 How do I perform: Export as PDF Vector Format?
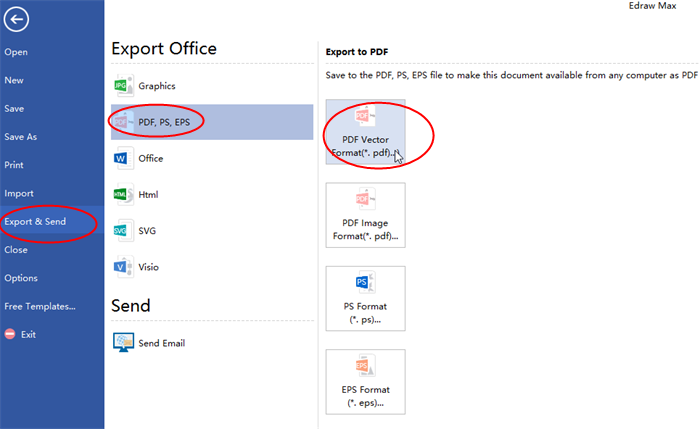[365, 132]
